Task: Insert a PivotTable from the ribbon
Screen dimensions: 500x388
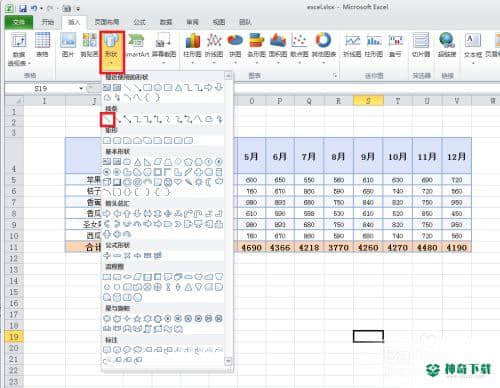Action: (x=19, y=49)
